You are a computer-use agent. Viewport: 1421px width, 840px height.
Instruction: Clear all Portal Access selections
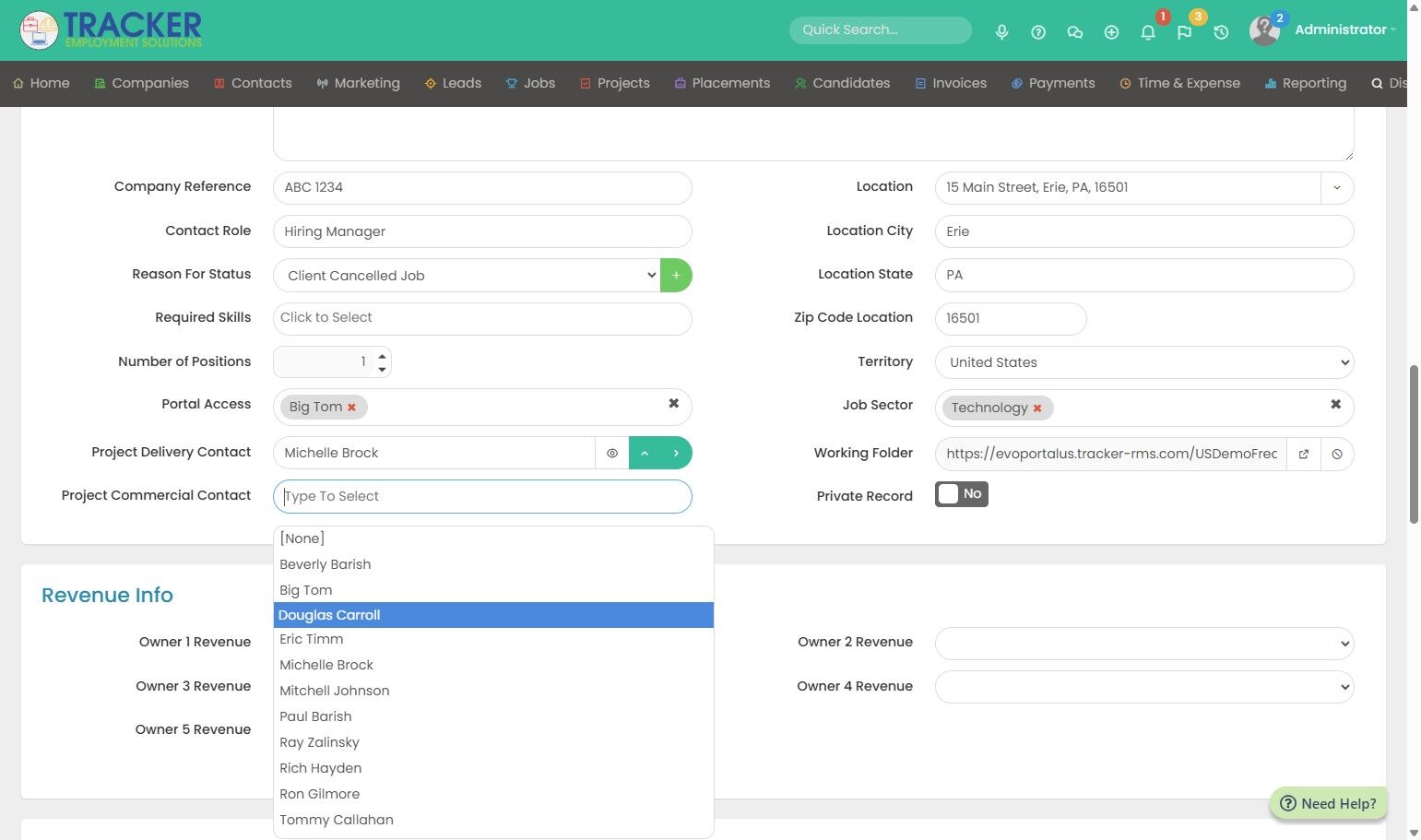pos(673,404)
